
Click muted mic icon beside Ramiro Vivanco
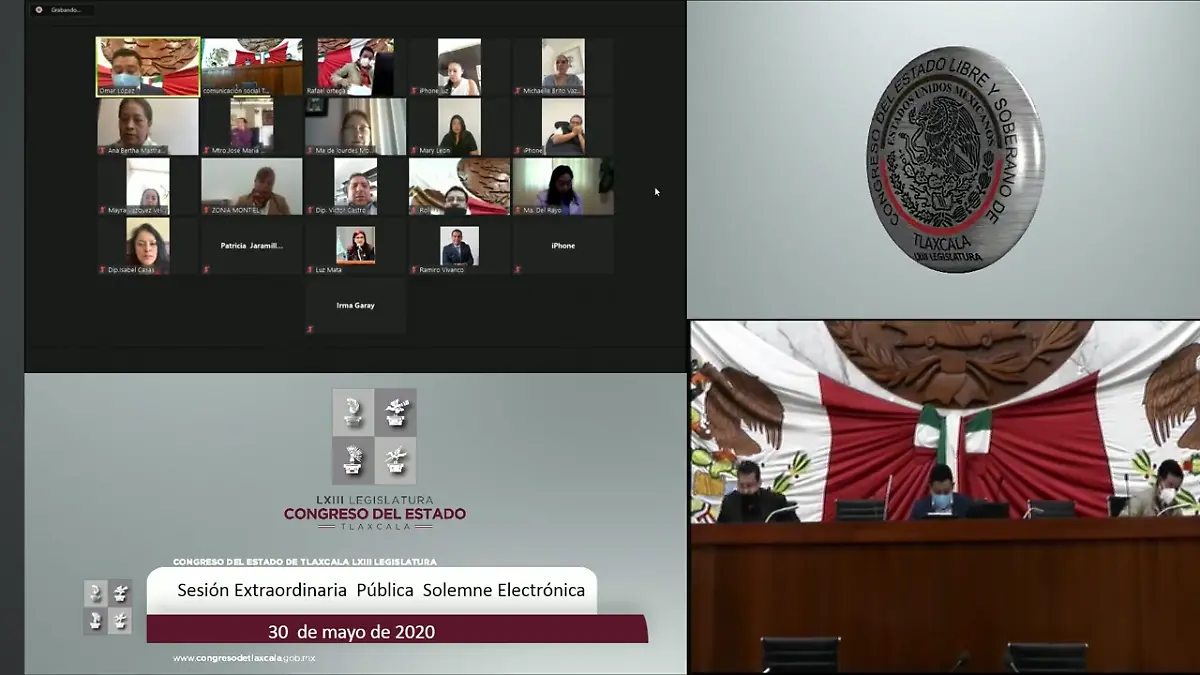click(x=414, y=270)
